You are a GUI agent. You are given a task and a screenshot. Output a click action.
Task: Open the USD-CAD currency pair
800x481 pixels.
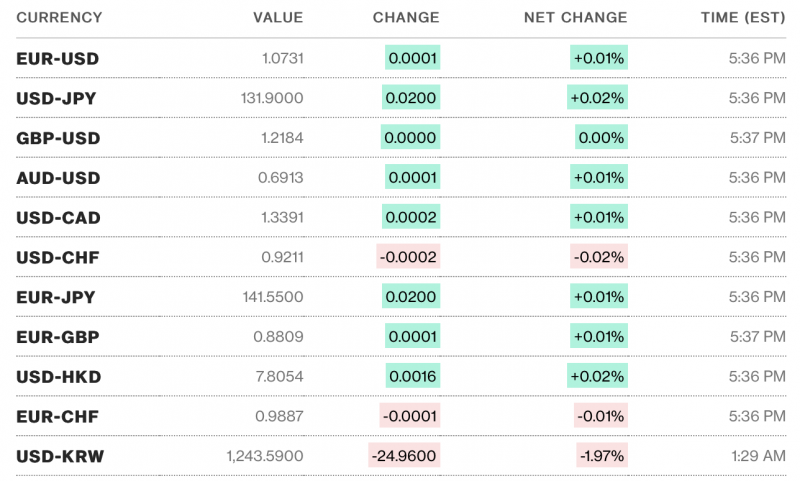(x=58, y=217)
